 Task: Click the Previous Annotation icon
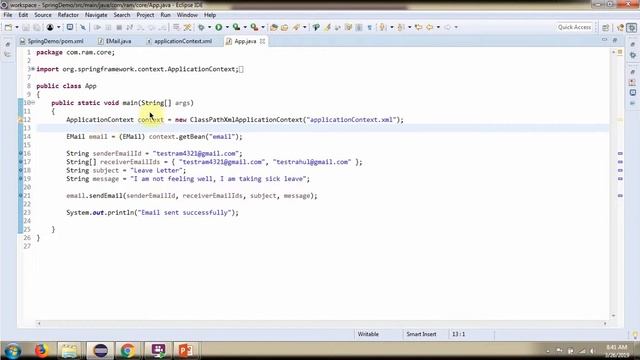point(401,27)
